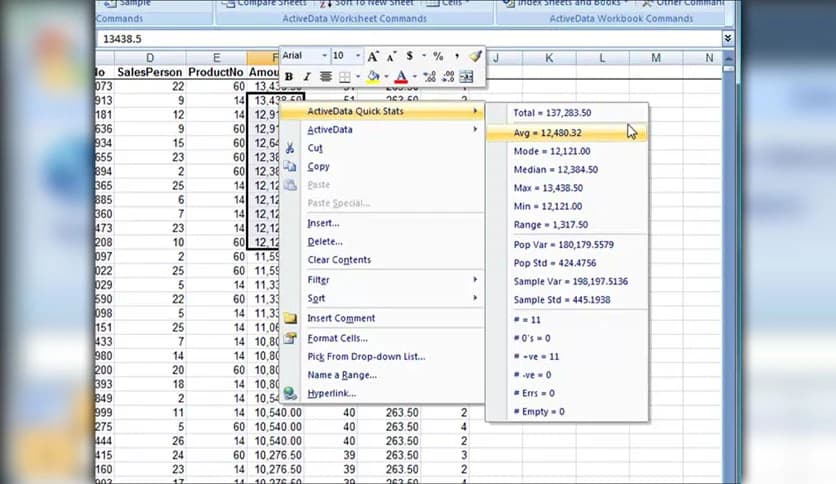This screenshot has width=836, height=484.
Task: Expand the formula bar with chevron
Action: (727, 38)
